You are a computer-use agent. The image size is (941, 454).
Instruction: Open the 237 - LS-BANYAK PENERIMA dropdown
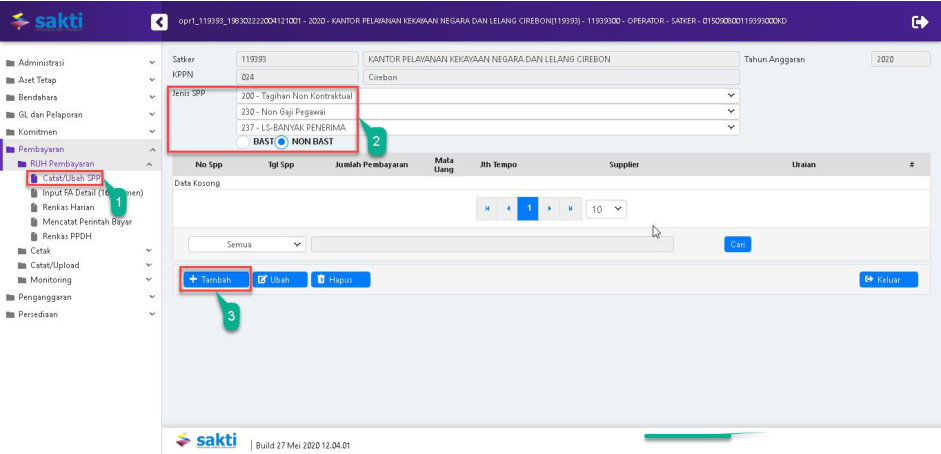coord(487,128)
